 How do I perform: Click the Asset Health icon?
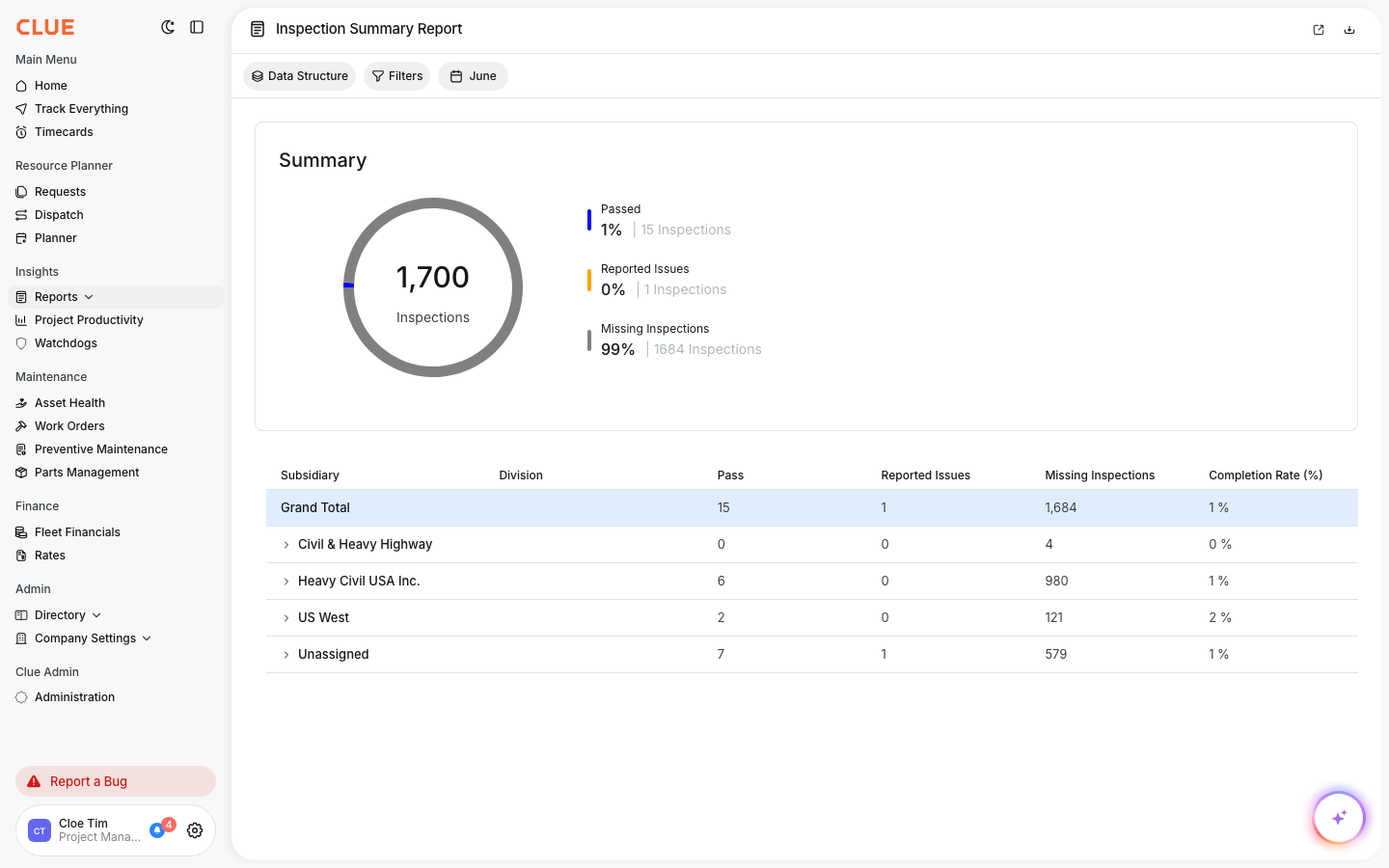point(21,403)
